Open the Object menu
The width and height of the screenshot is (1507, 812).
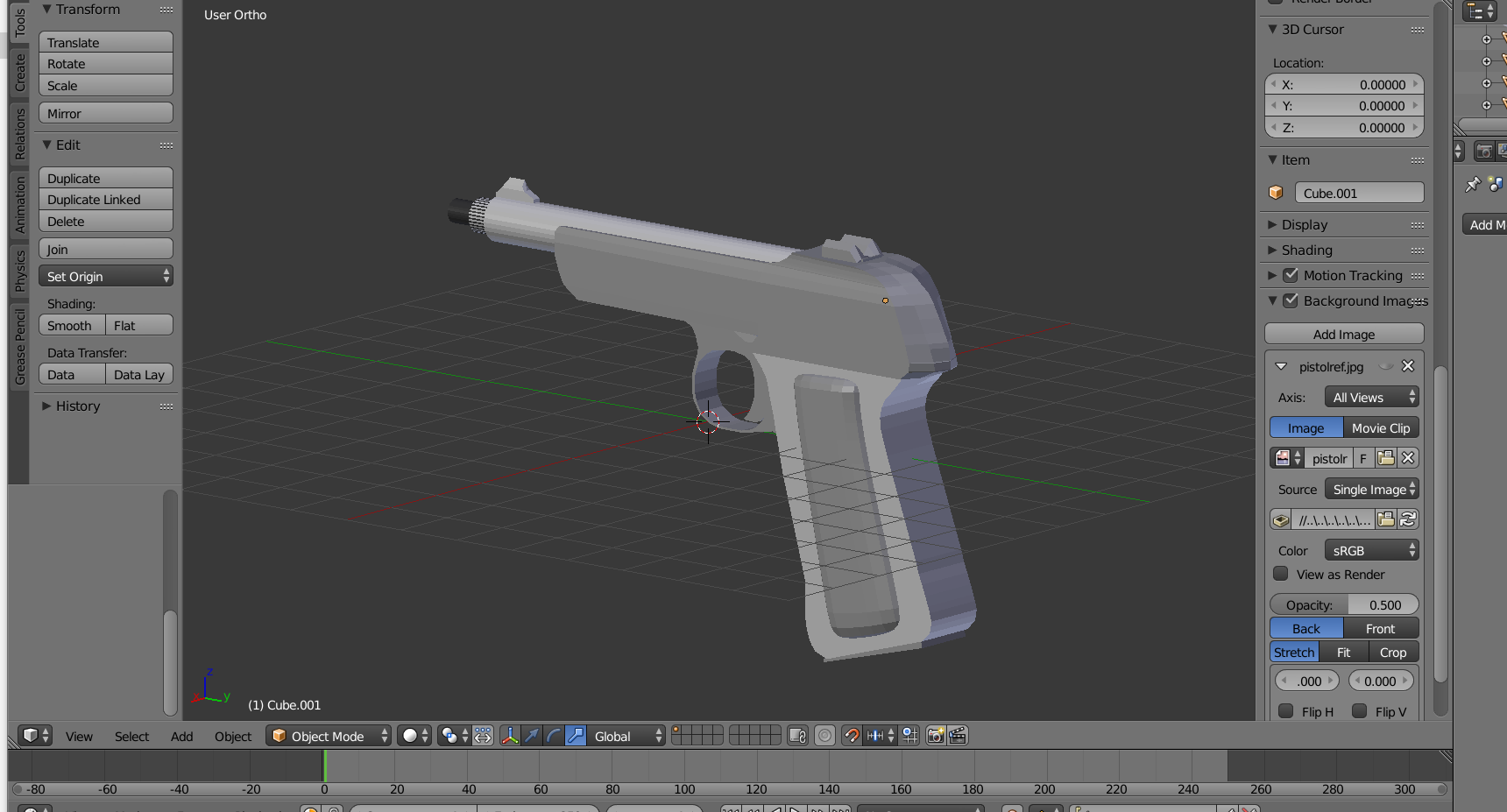[233, 736]
